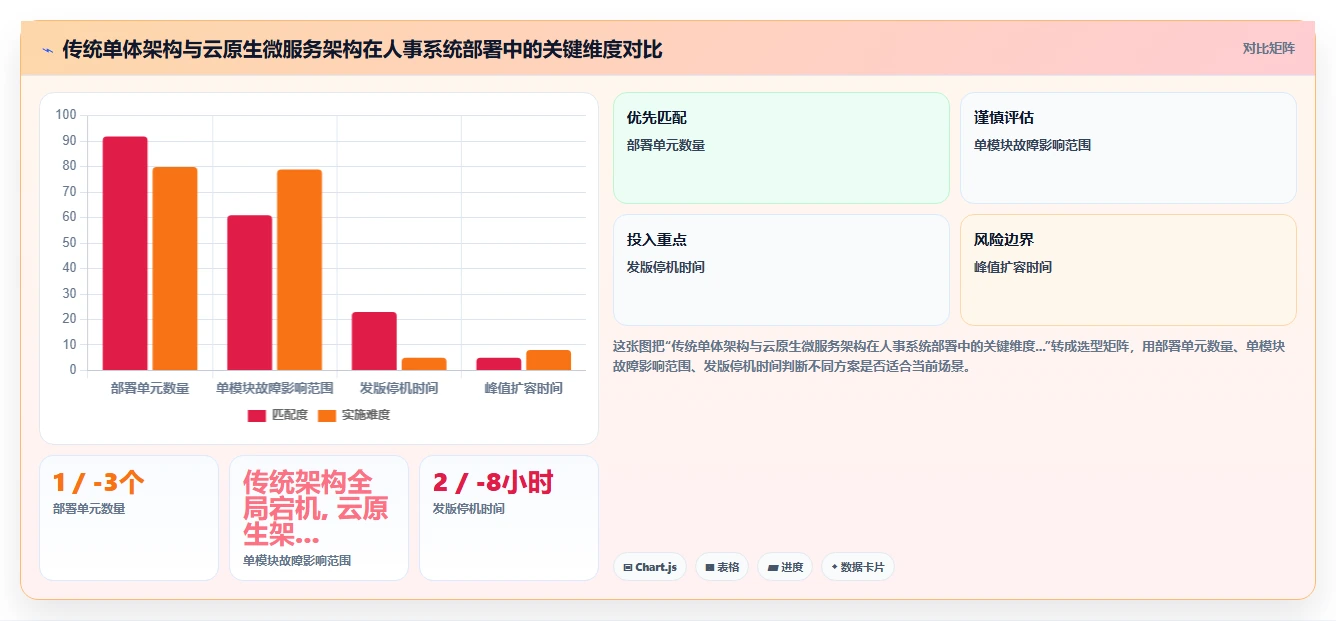This screenshot has height=621, width=1336.
Task: Click the 100 y-axis tick label
Action: click(x=66, y=115)
